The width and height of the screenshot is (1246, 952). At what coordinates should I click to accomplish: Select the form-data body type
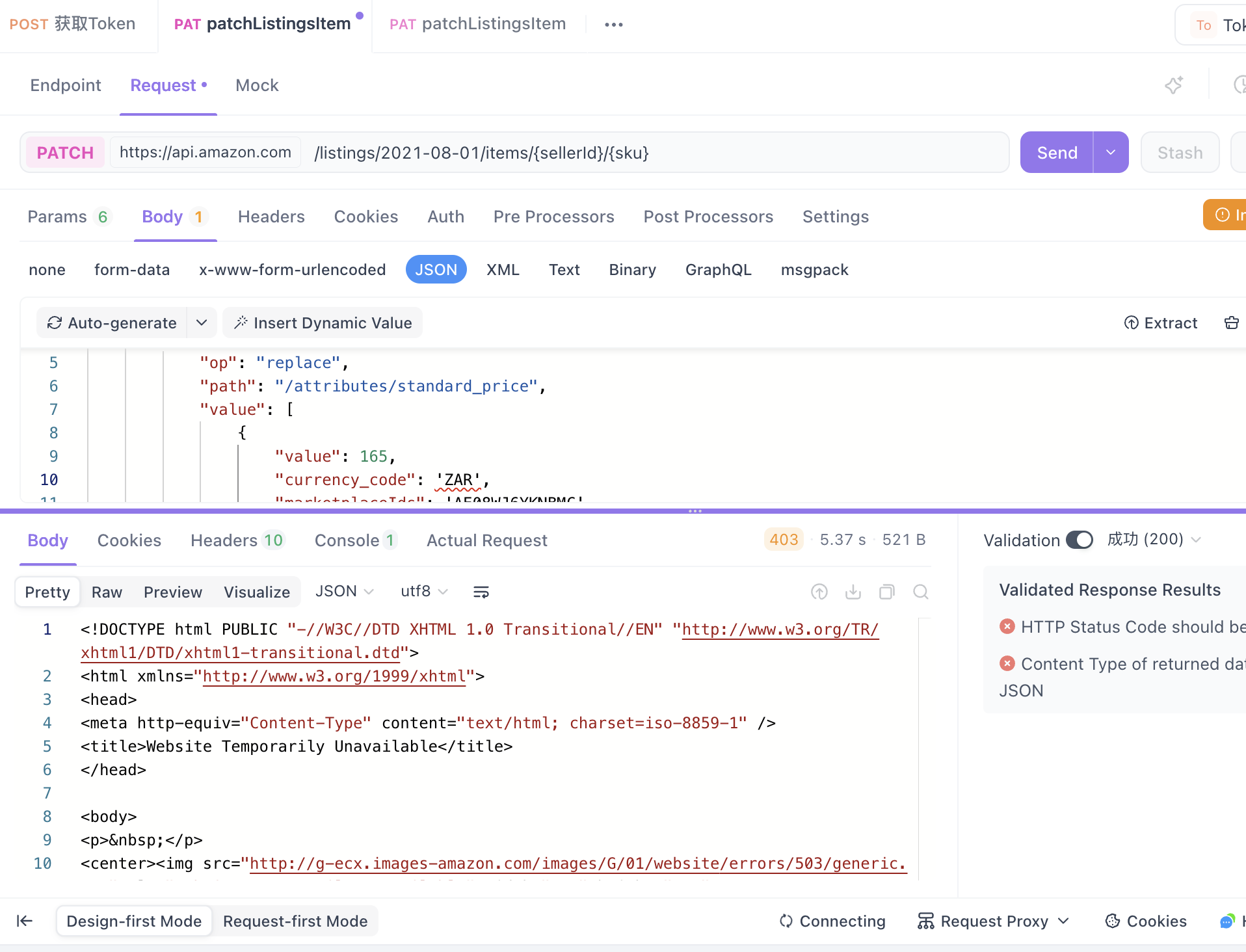[x=131, y=270]
